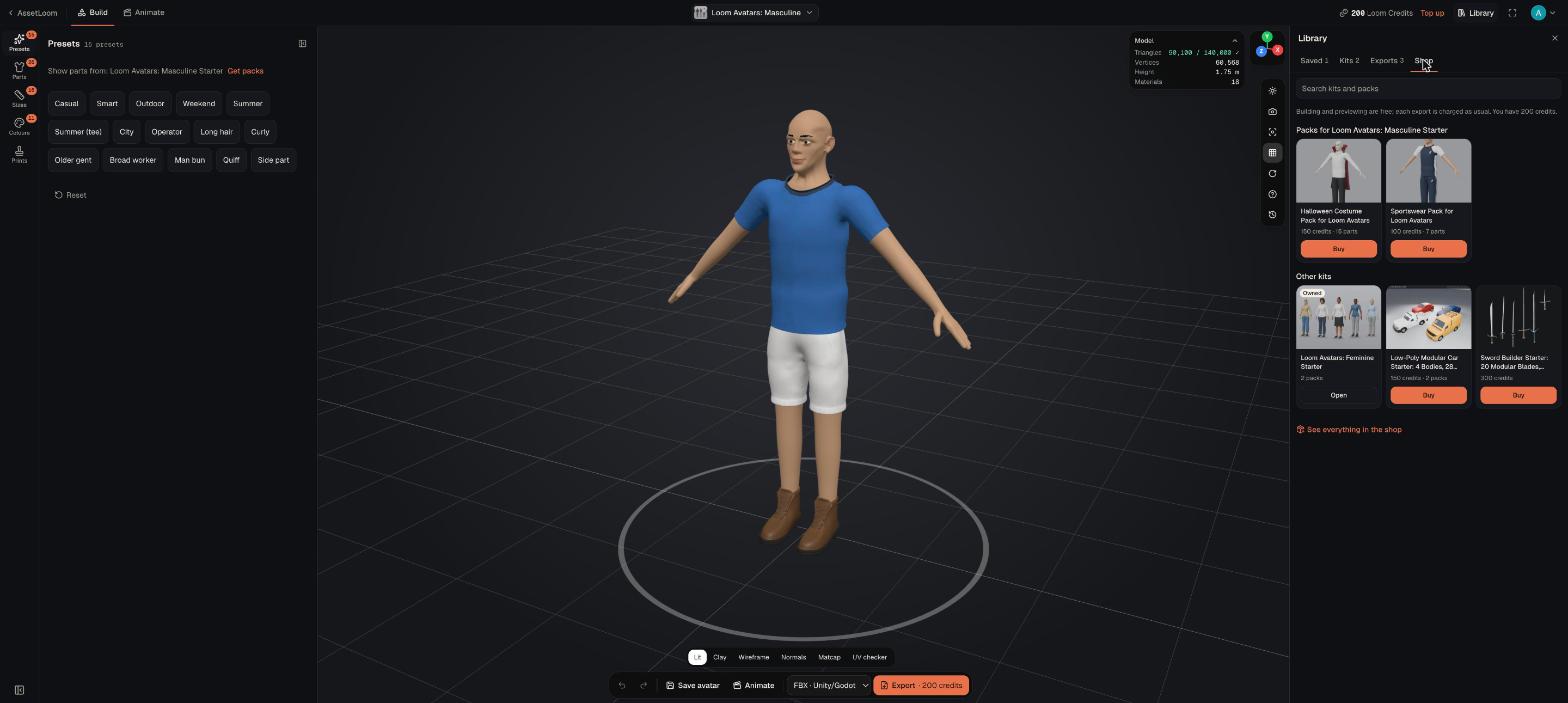Click the green Y axis gizmo
The image size is (1568, 703).
click(x=1267, y=38)
